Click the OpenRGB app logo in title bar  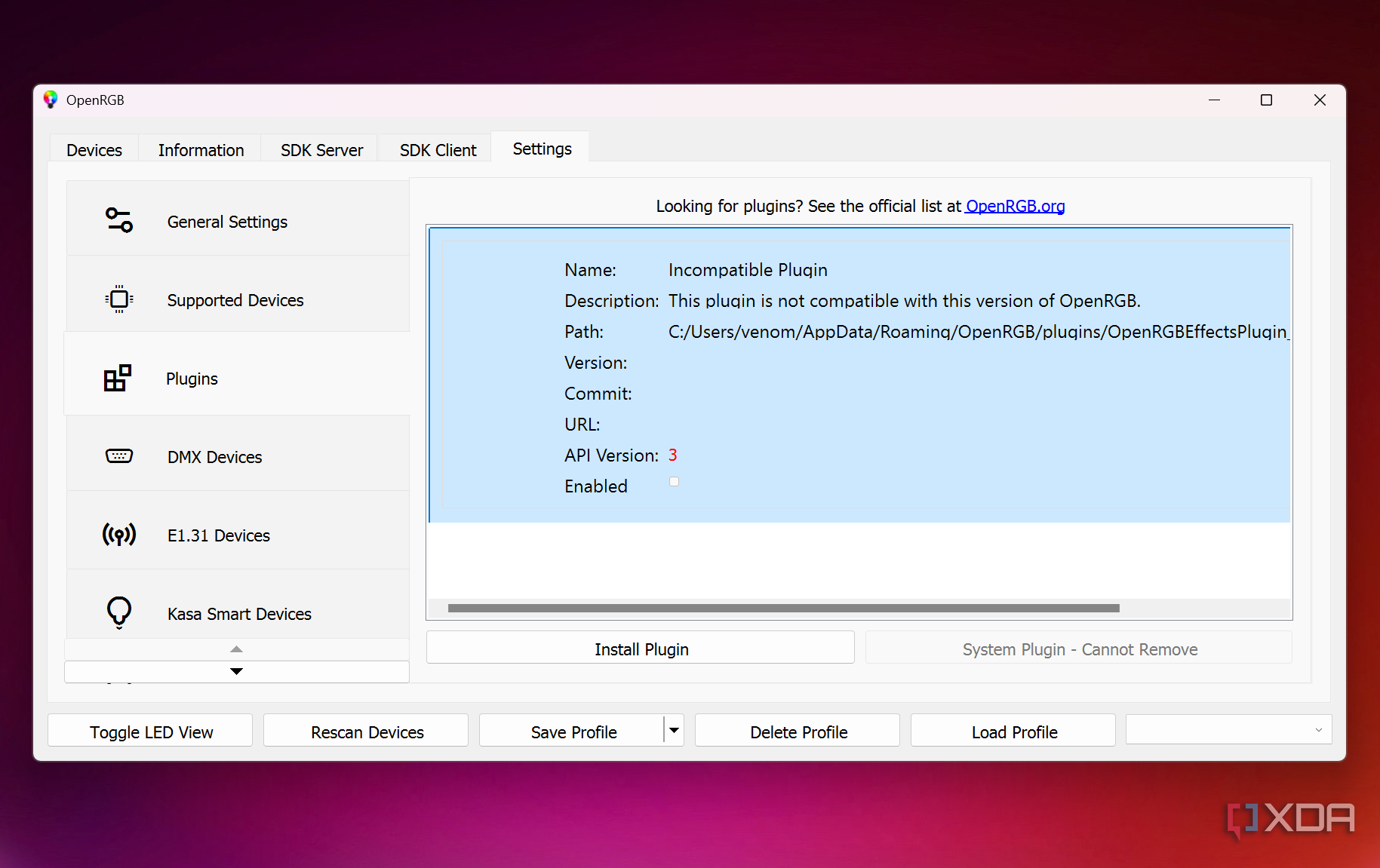pyautogui.click(x=51, y=100)
